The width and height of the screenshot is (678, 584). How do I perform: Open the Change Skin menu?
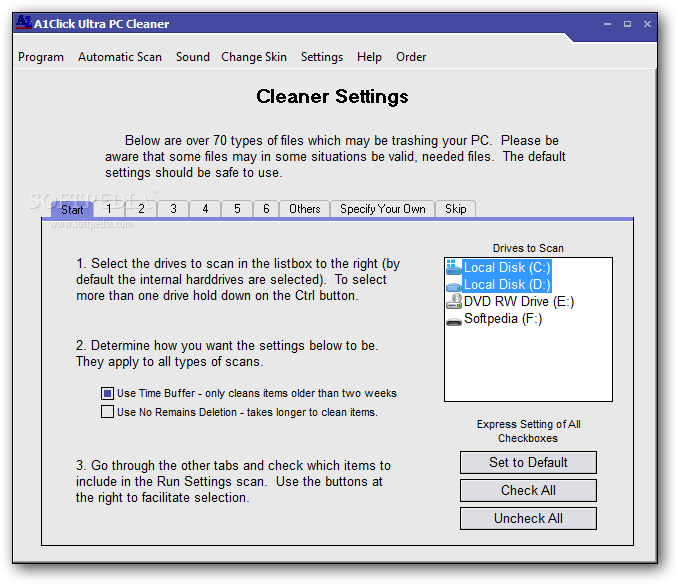[254, 57]
